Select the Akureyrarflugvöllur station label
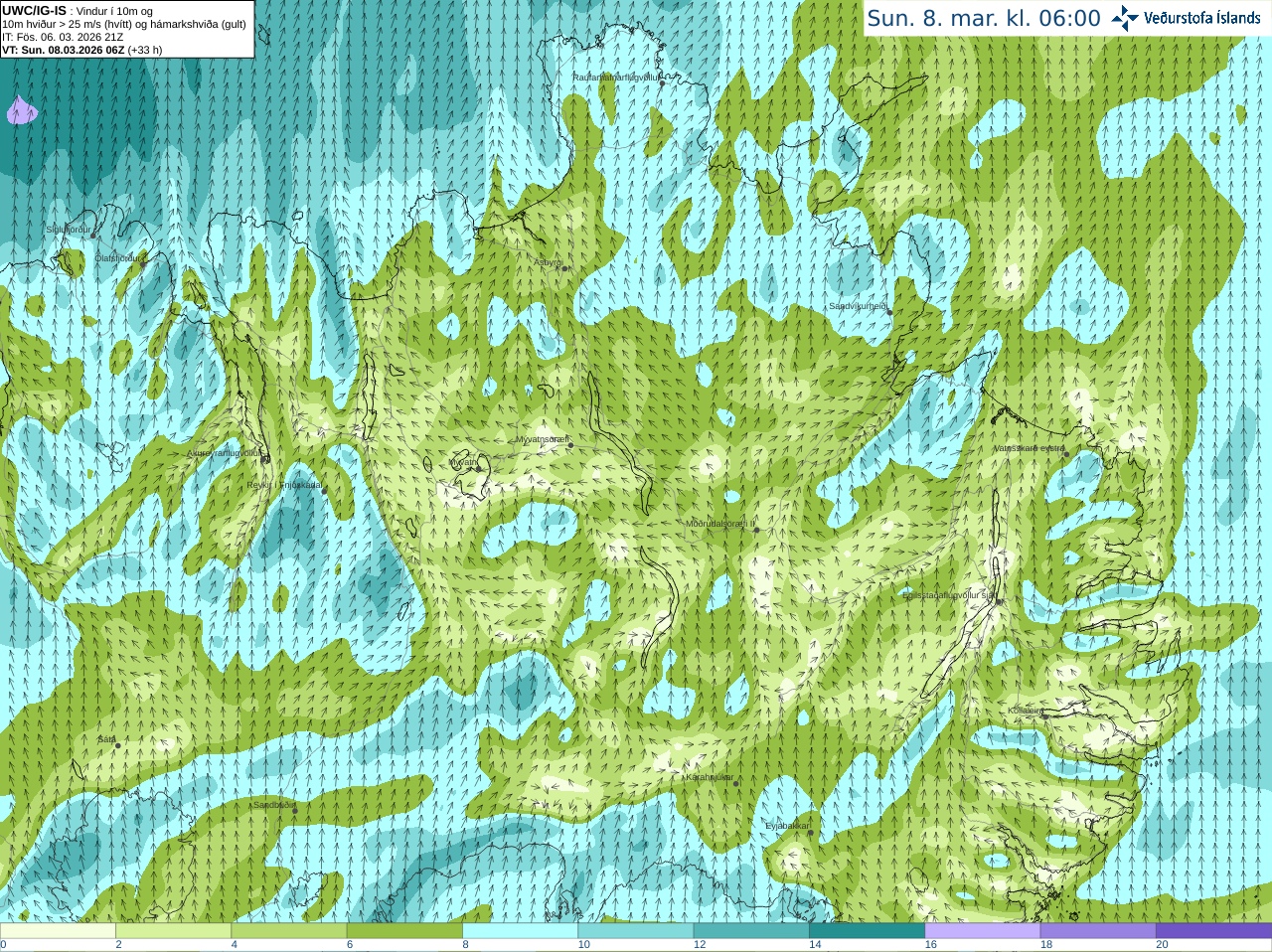 224,452
